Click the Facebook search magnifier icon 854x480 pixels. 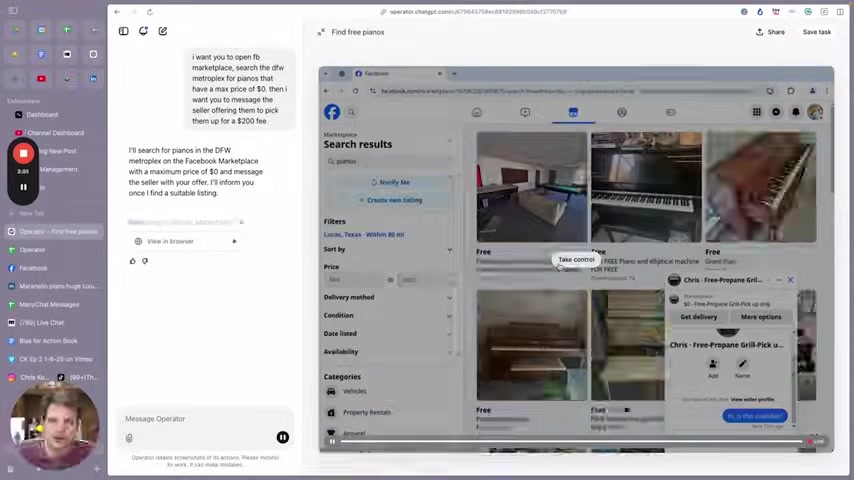[352, 112]
